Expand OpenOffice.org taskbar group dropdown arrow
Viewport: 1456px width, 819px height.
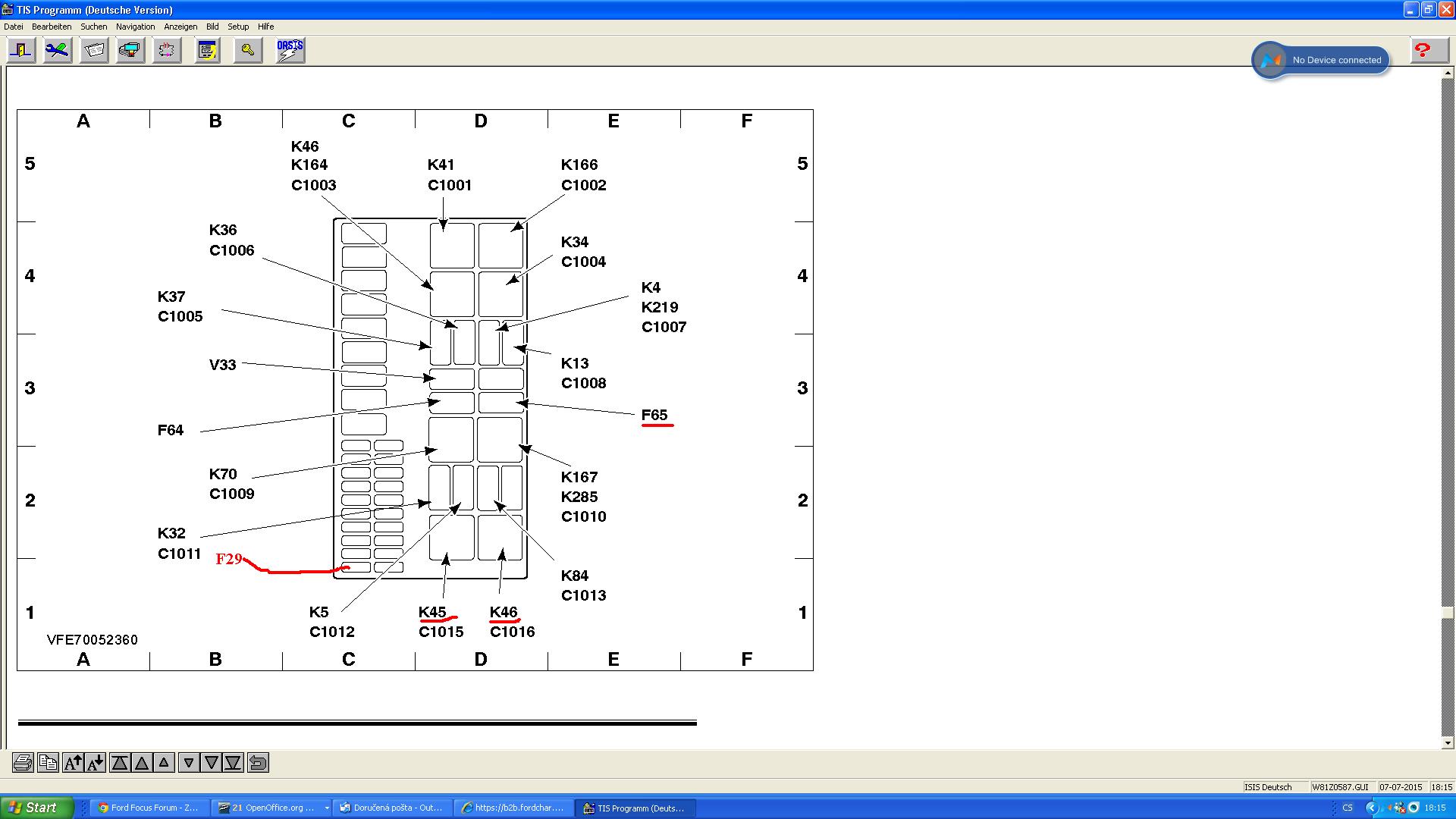coord(327,808)
